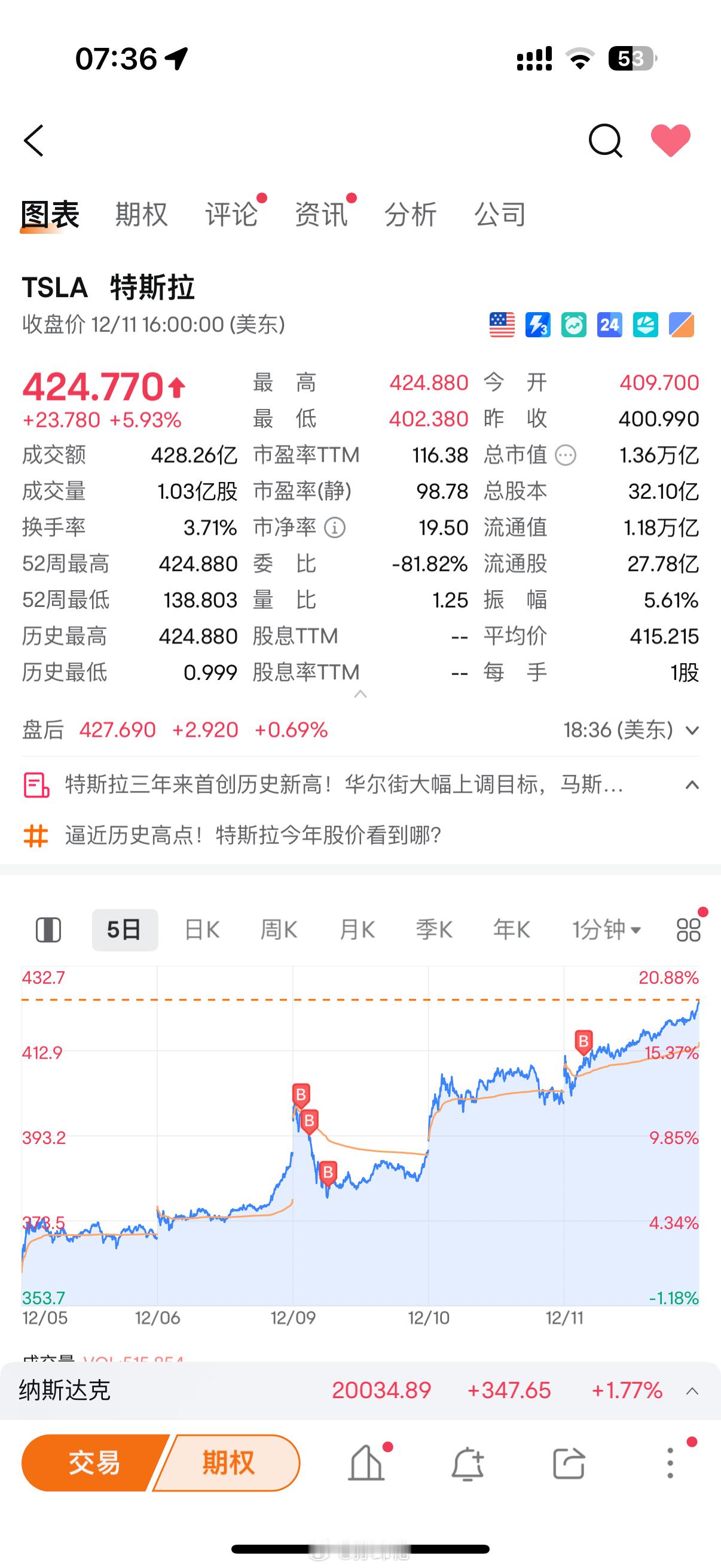Tap the orange hashtag topic icon
This screenshot has width=721, height=1568.
(36, 835)
